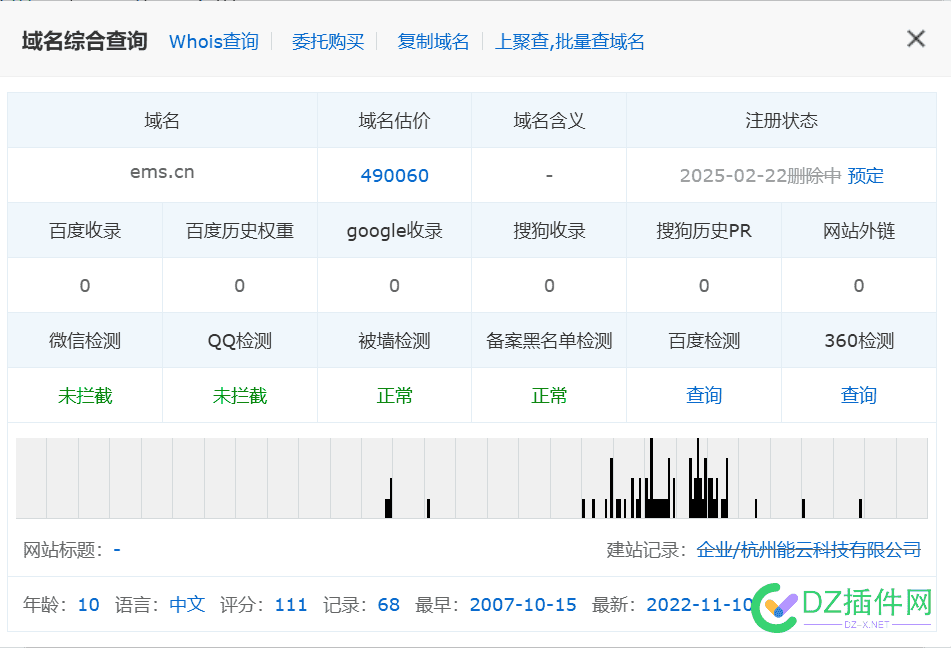
Task: Click the 搜狗历史PR header cell
Action: [x=704, y=231]
